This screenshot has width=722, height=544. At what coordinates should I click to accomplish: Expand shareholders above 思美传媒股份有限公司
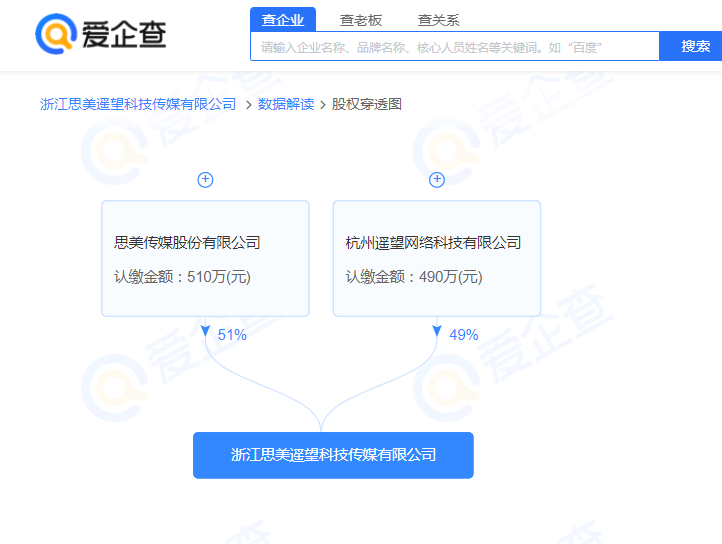[205, 180]
